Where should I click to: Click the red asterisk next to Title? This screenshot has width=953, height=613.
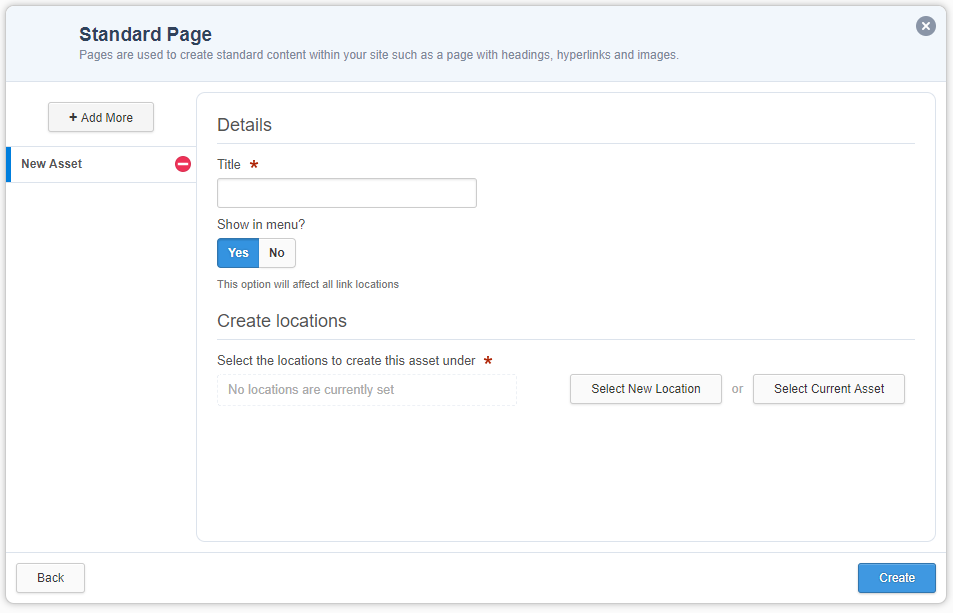[x=254, y=164]
